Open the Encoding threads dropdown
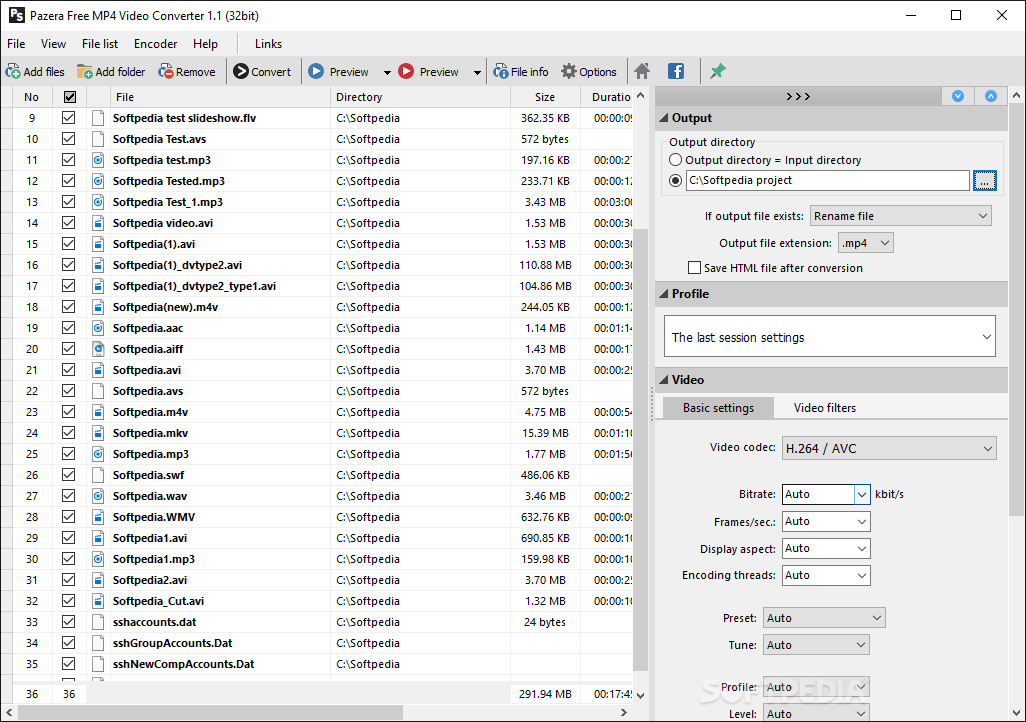Viewport: 1026px width, 722px height. tap(826, 575)
